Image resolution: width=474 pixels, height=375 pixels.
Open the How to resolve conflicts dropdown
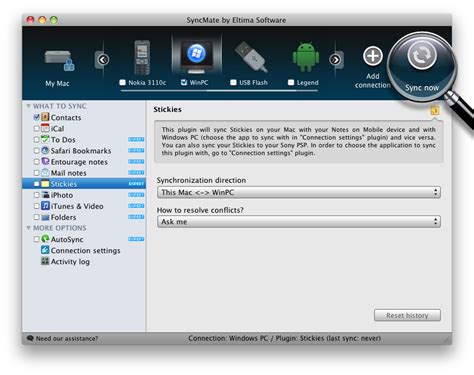[x=299, y=222]
